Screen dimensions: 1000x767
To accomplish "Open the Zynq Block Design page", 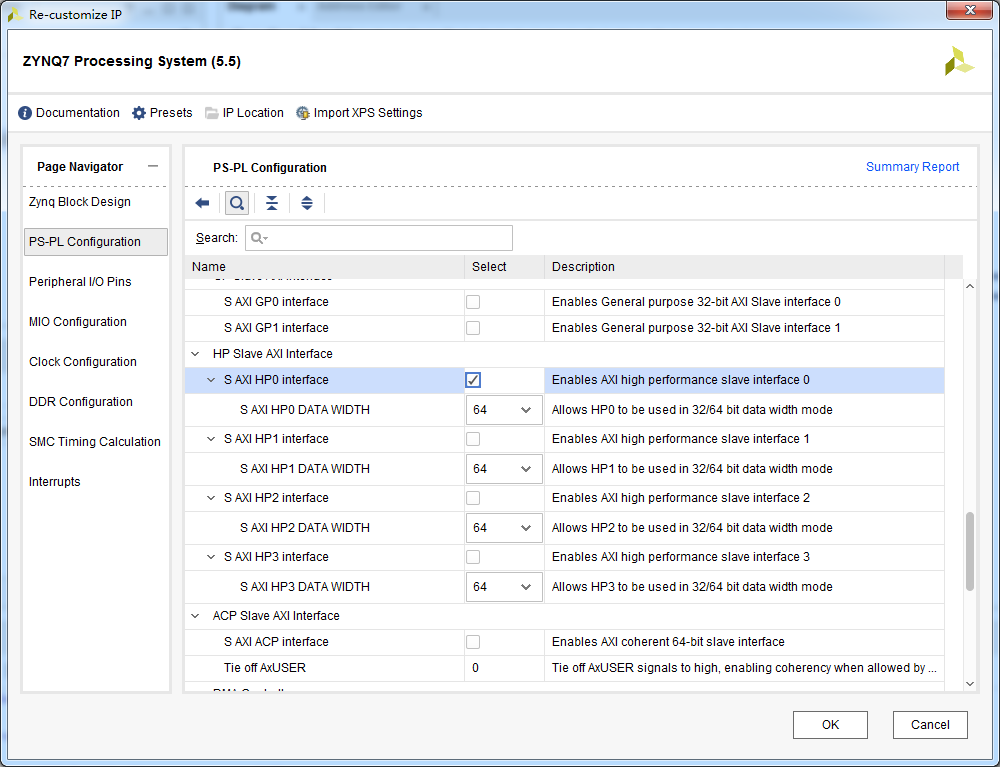I will (x=80, y=202).
